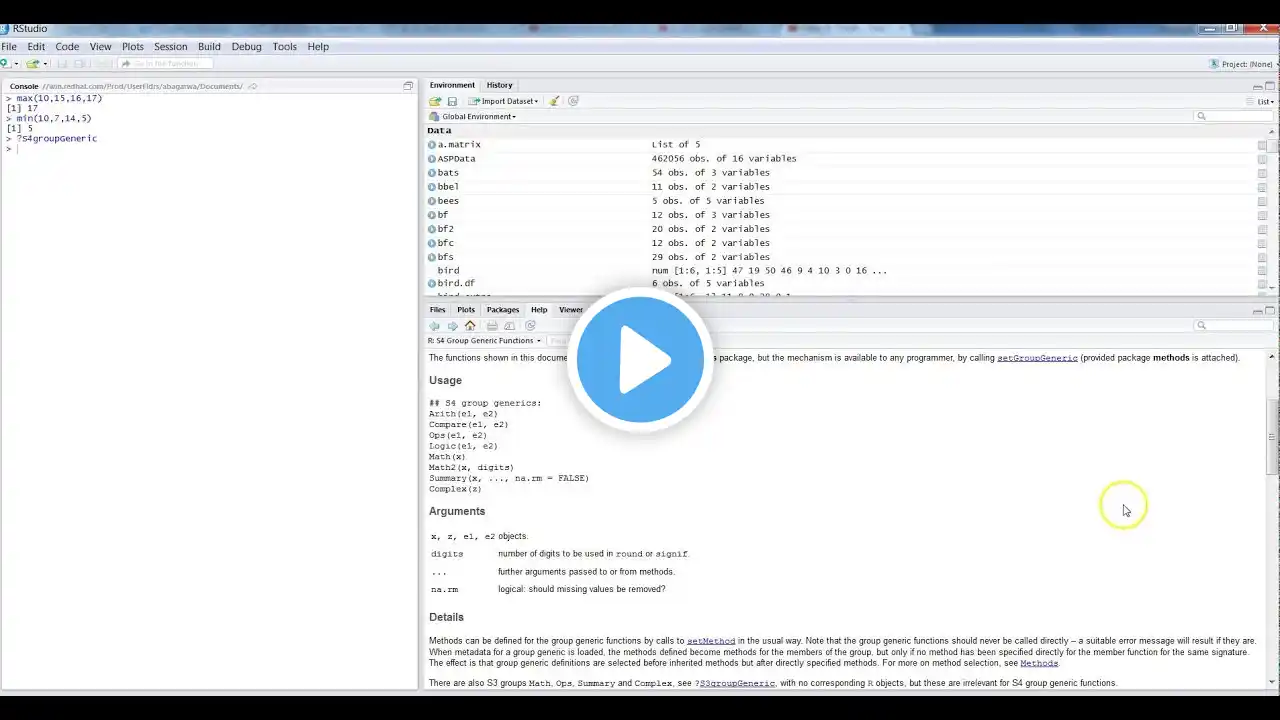Switch to the Plots tab

point(466,310)
